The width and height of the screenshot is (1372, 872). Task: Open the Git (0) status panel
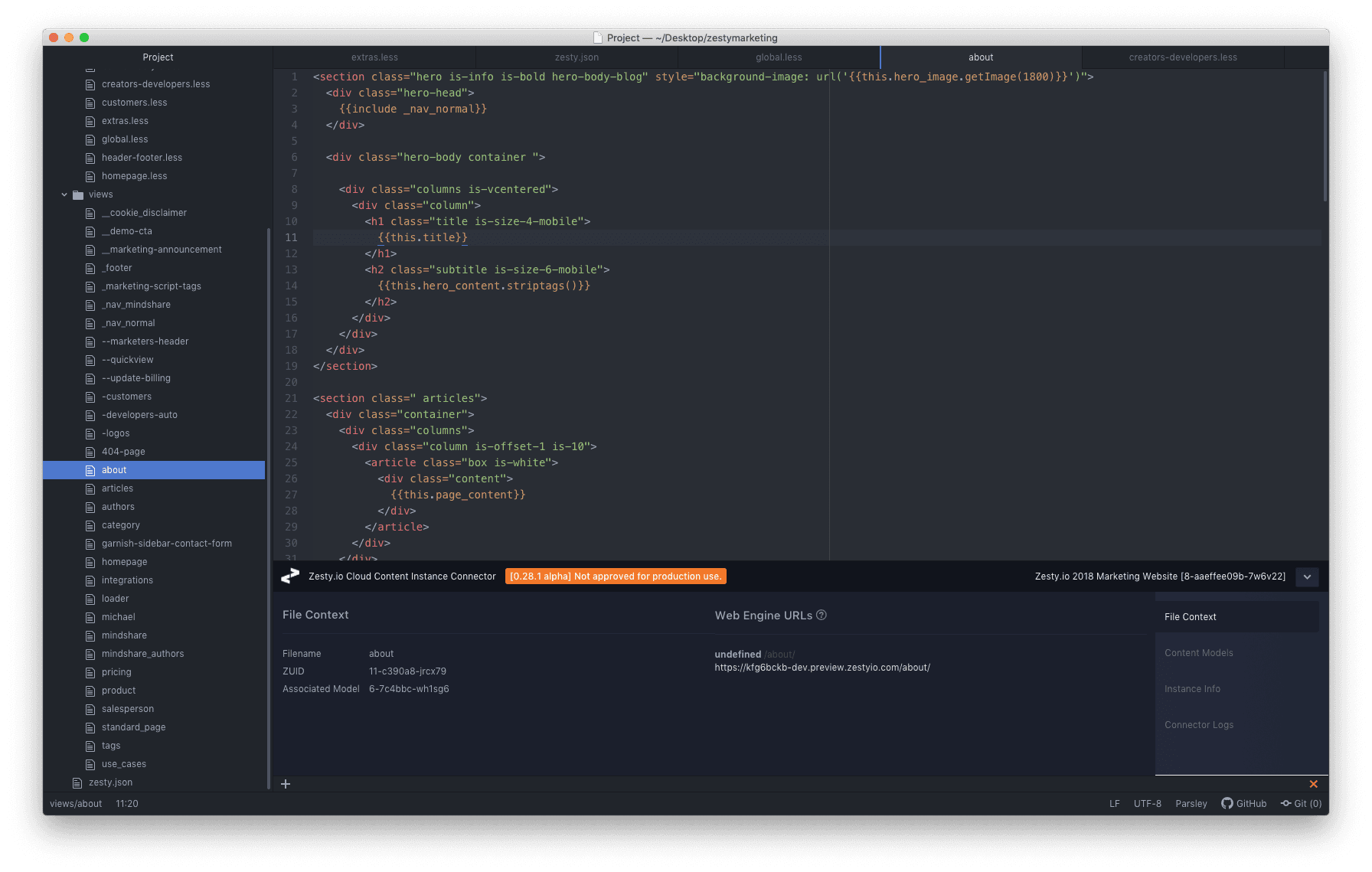(1302, 803)
